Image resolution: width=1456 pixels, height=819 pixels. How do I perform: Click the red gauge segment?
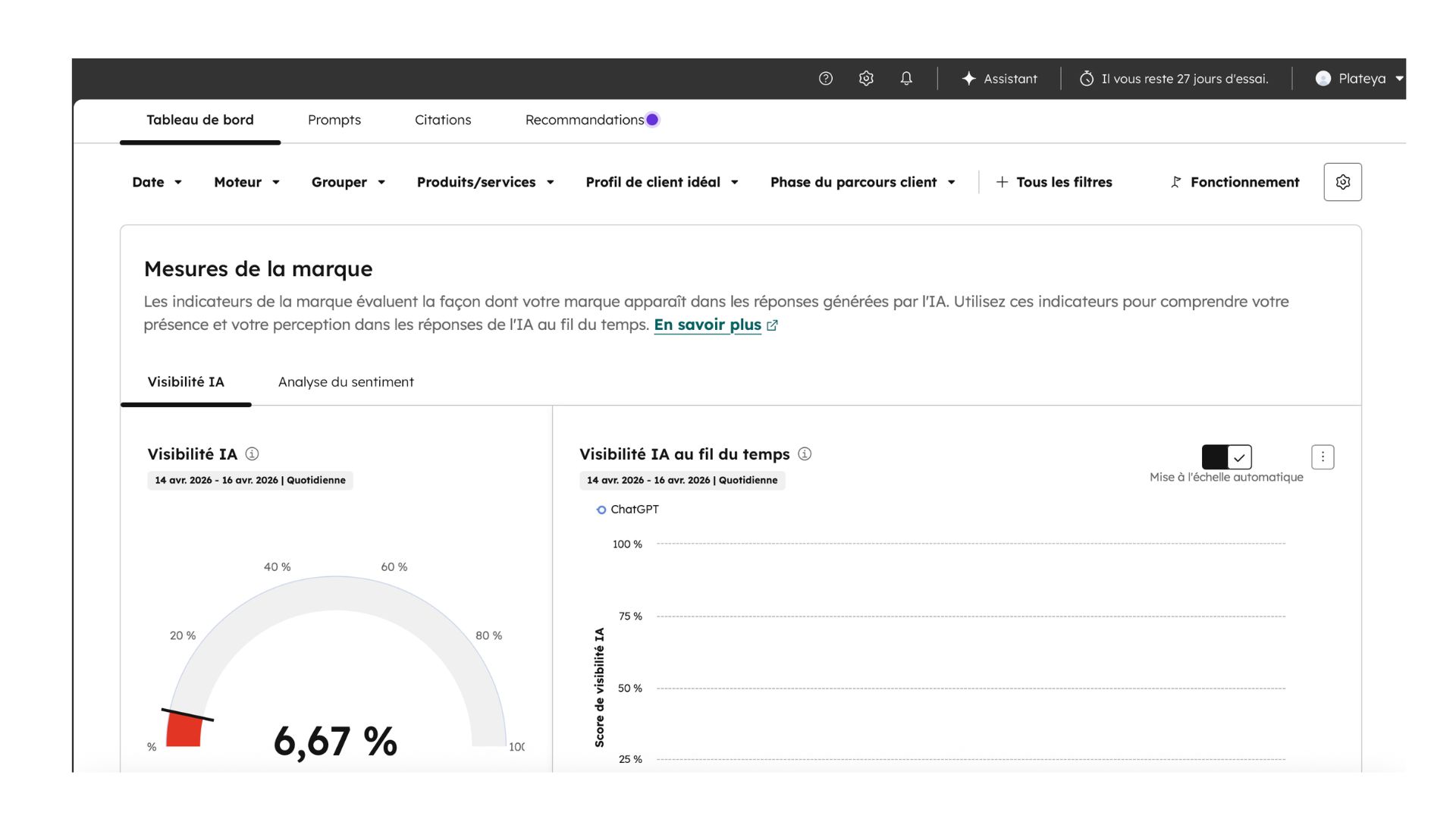click(184, 730)
